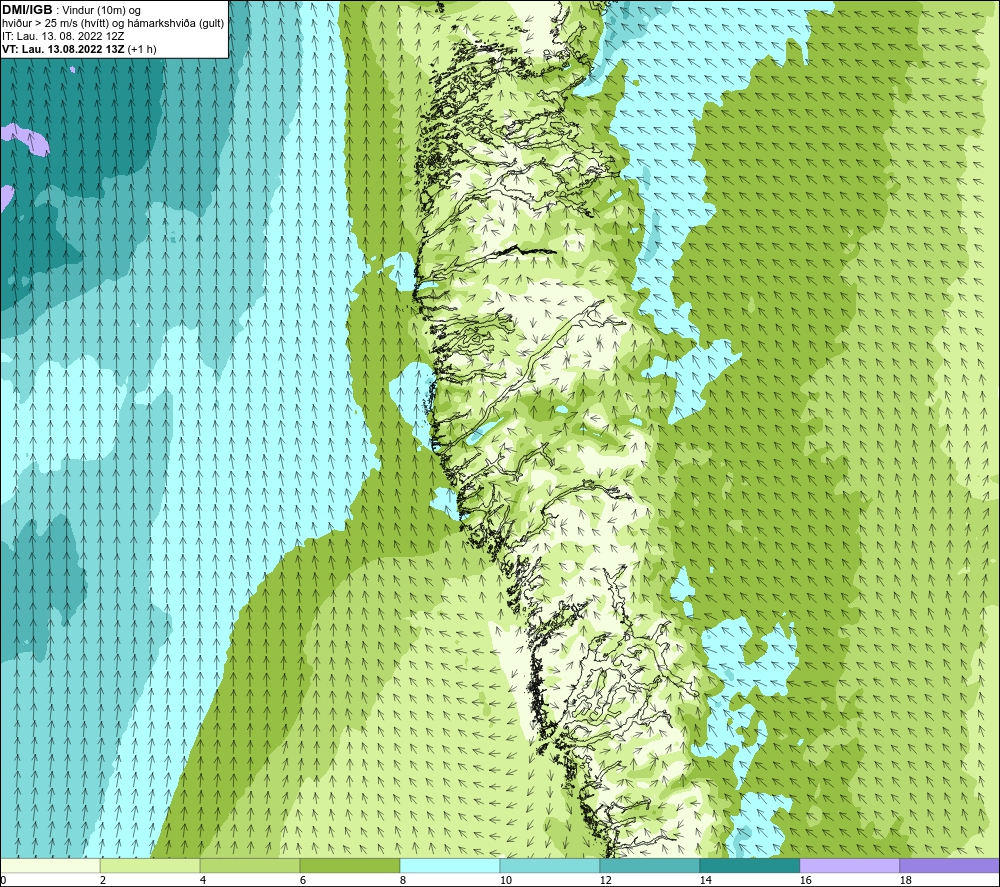
Task: Click the legend label '12'
Action: 605,880
